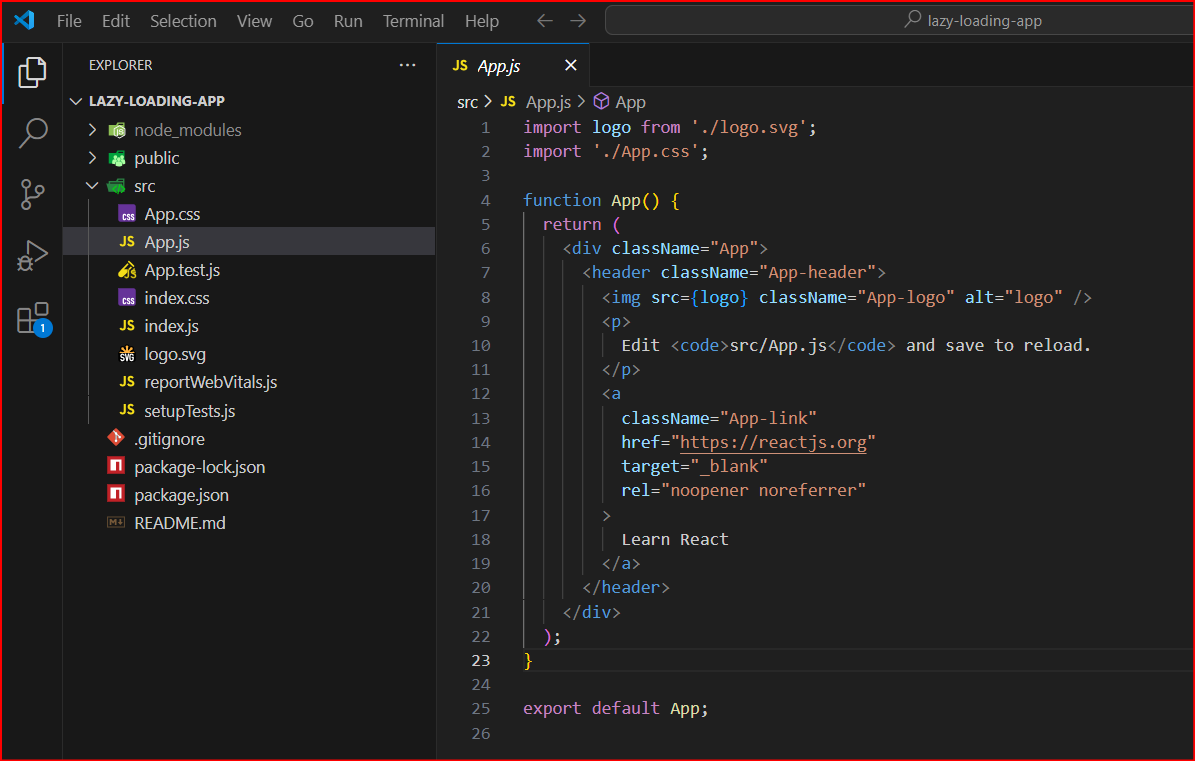Collapse the src folder
Viewport: 1195px width, 761px height.
(92, 186)
